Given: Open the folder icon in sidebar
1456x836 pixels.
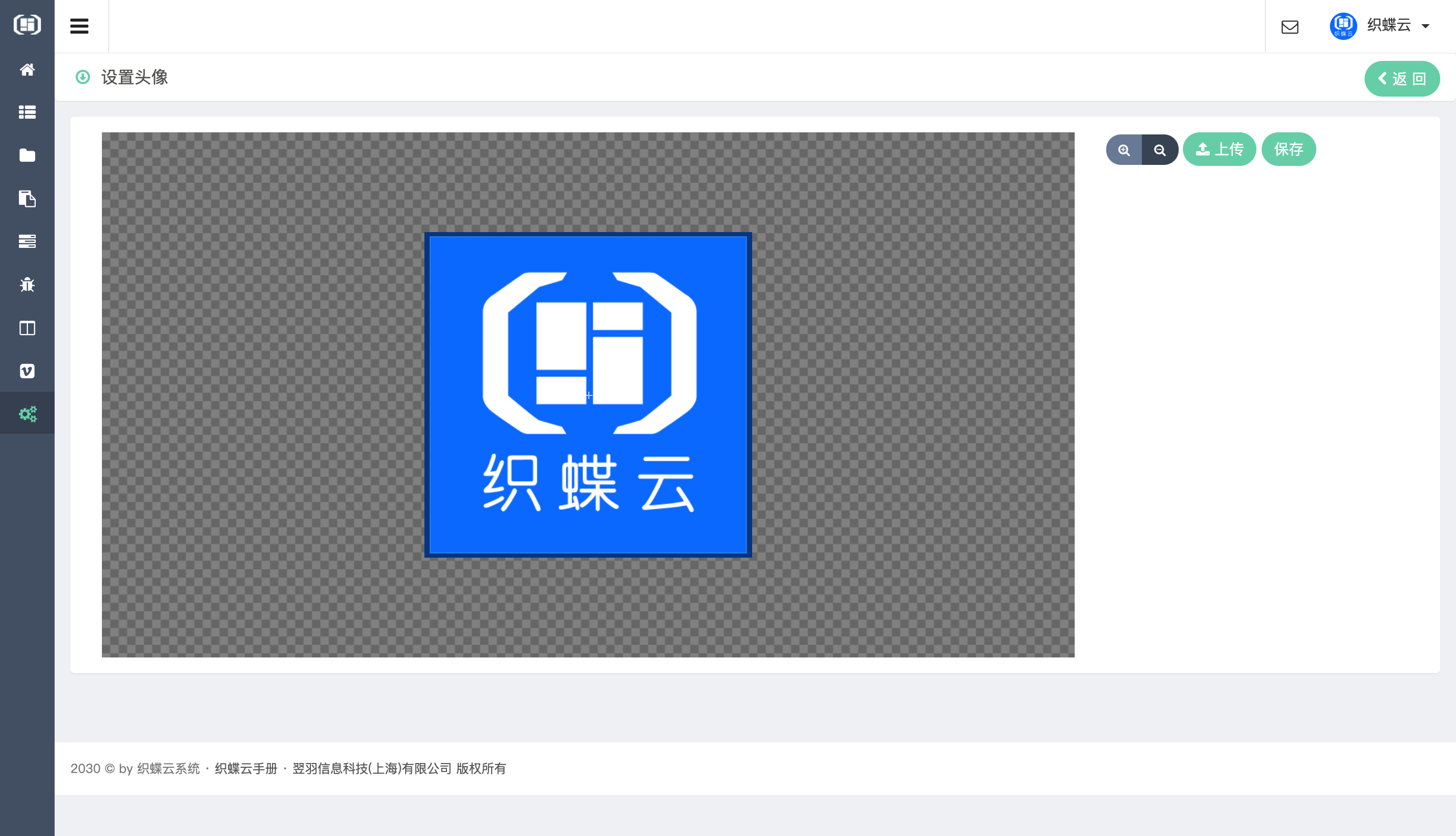Looking at the screenshot, I should [x=27, y=155].
